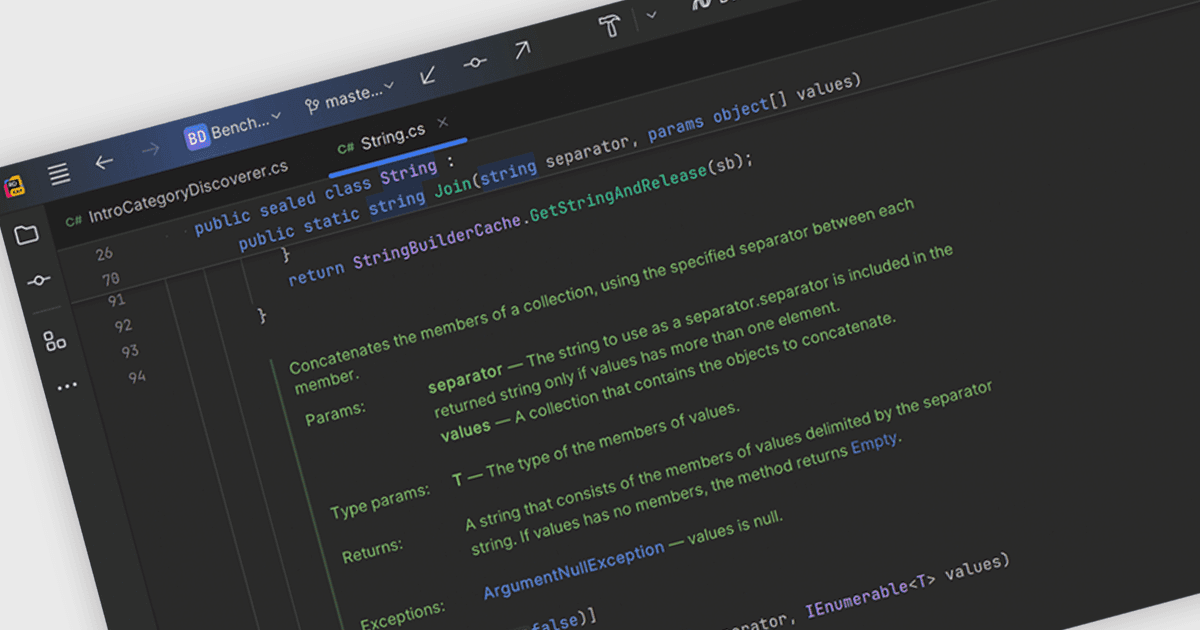Screen dimensions: 1200x630
Task: Open the ArgumentNullException link
Action: click(574, 571)
